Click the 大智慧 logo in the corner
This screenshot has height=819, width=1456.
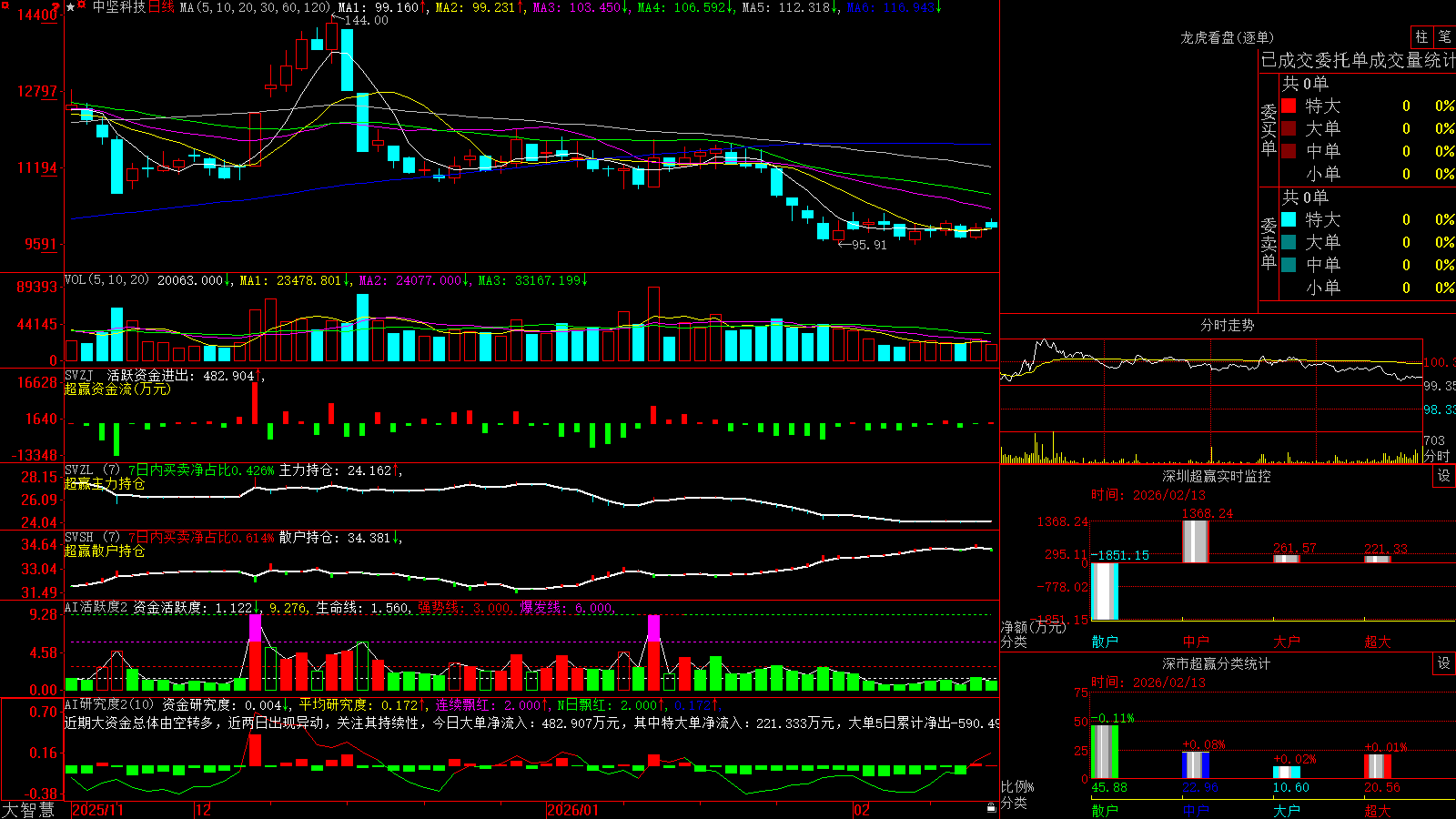point(28,810)
